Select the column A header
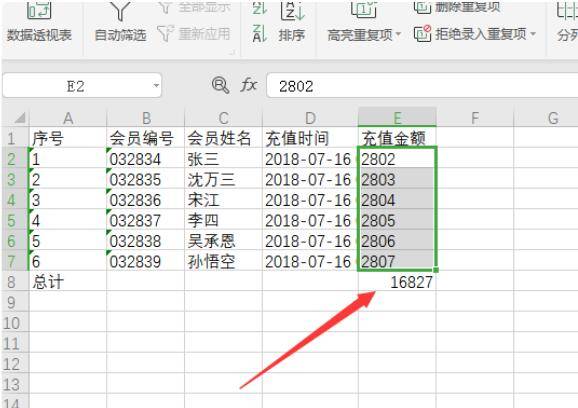 pos(68,118)
